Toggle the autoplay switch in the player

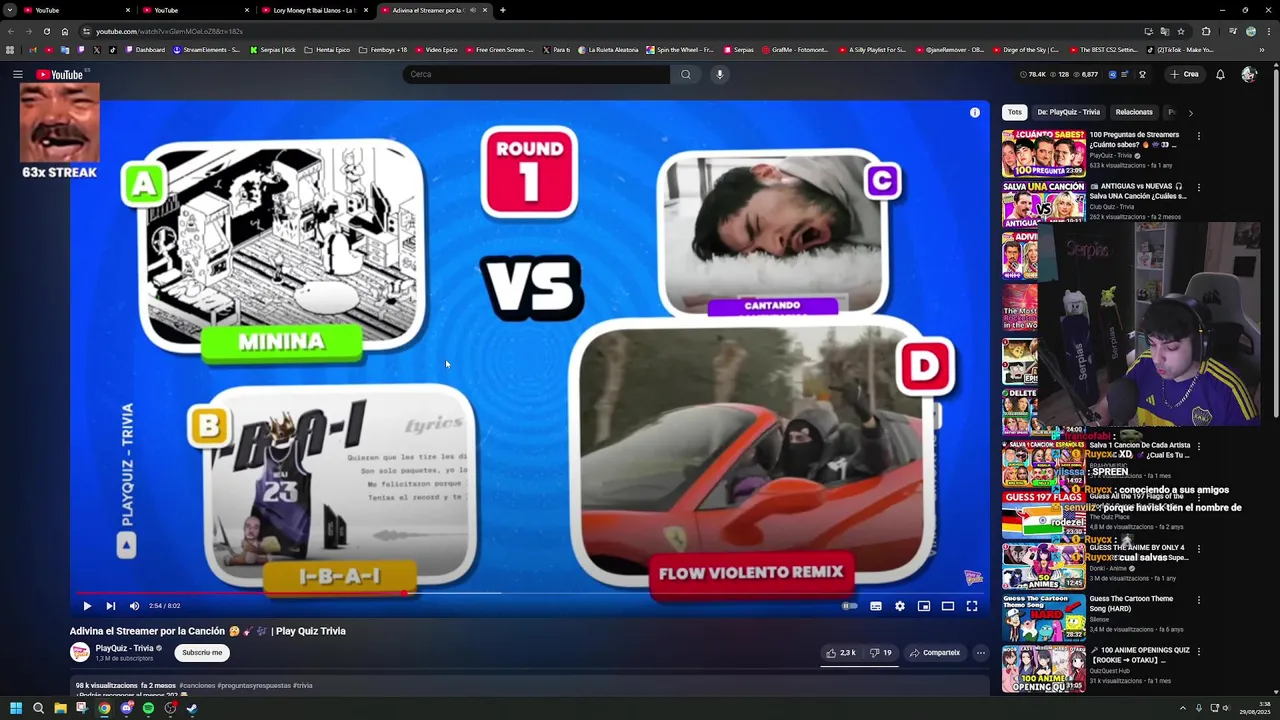click(850, 606)
